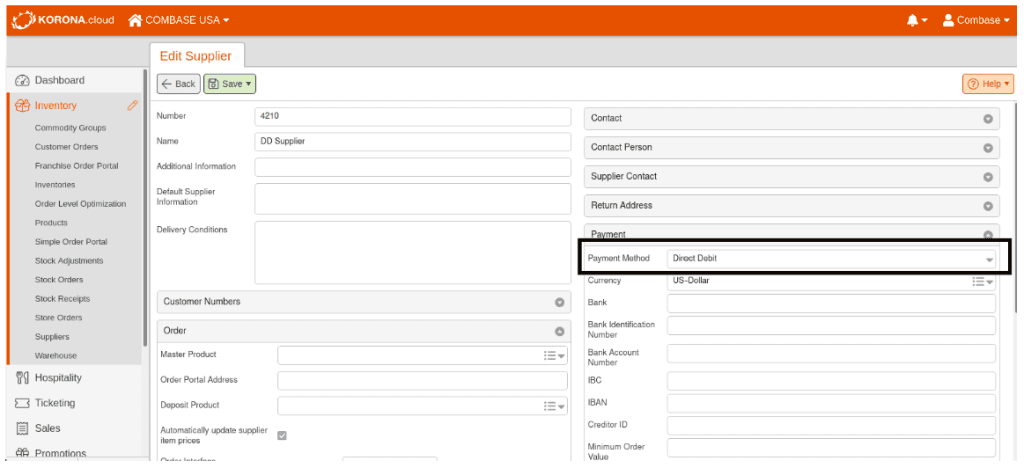Click the notification bell icon

(914, 20)
